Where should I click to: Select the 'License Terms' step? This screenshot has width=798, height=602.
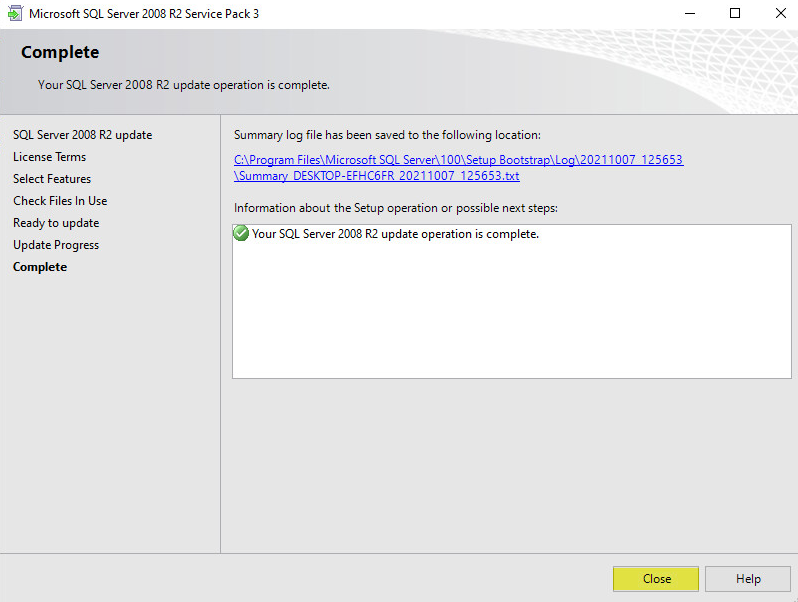tap(49, 157)
